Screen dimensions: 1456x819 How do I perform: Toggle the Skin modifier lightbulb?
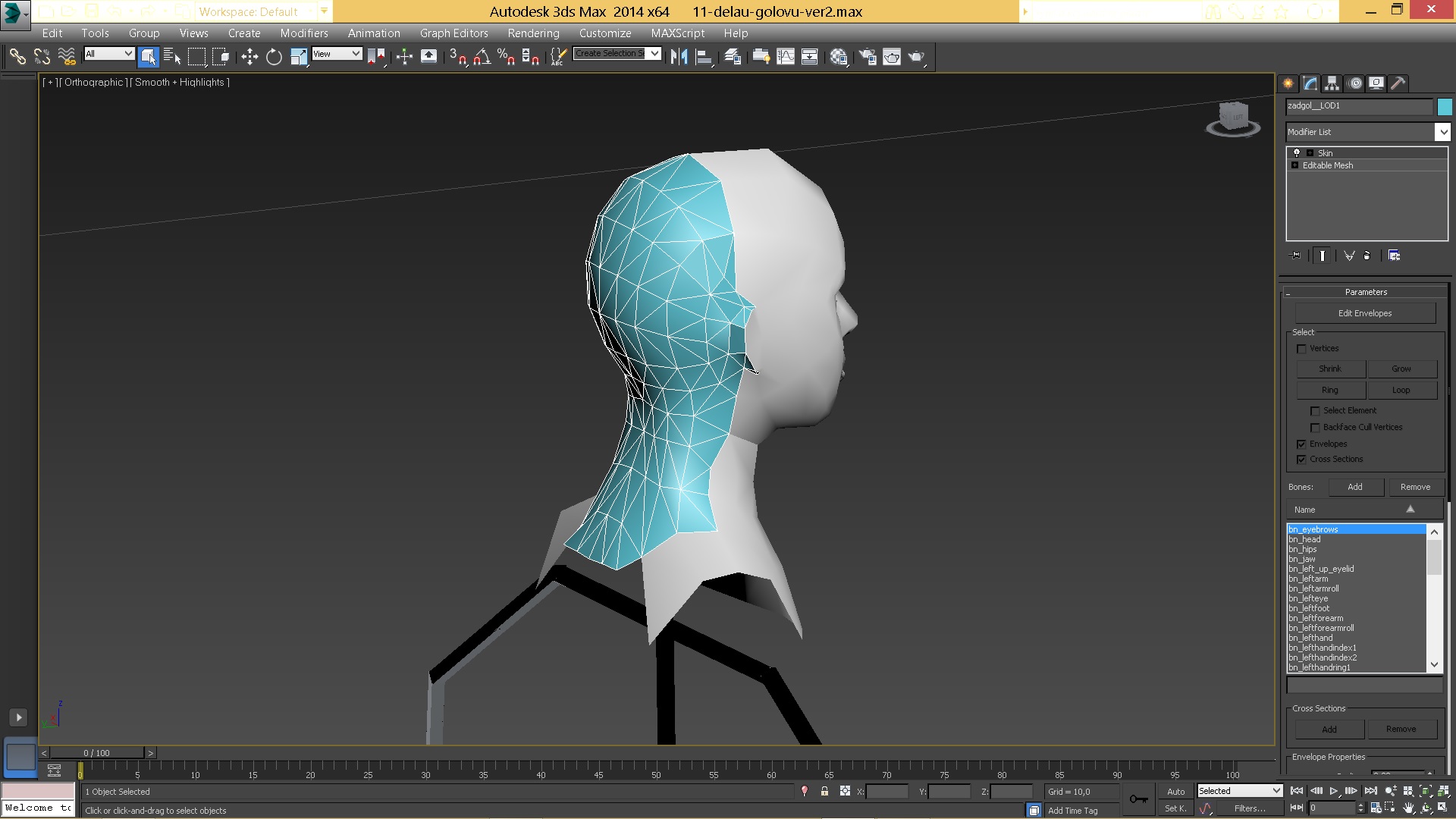point(1297,152)
